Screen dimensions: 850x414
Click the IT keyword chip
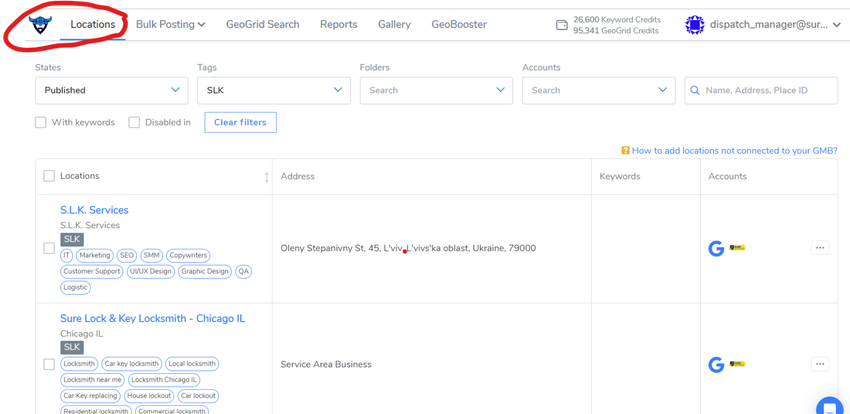[67, 255]
